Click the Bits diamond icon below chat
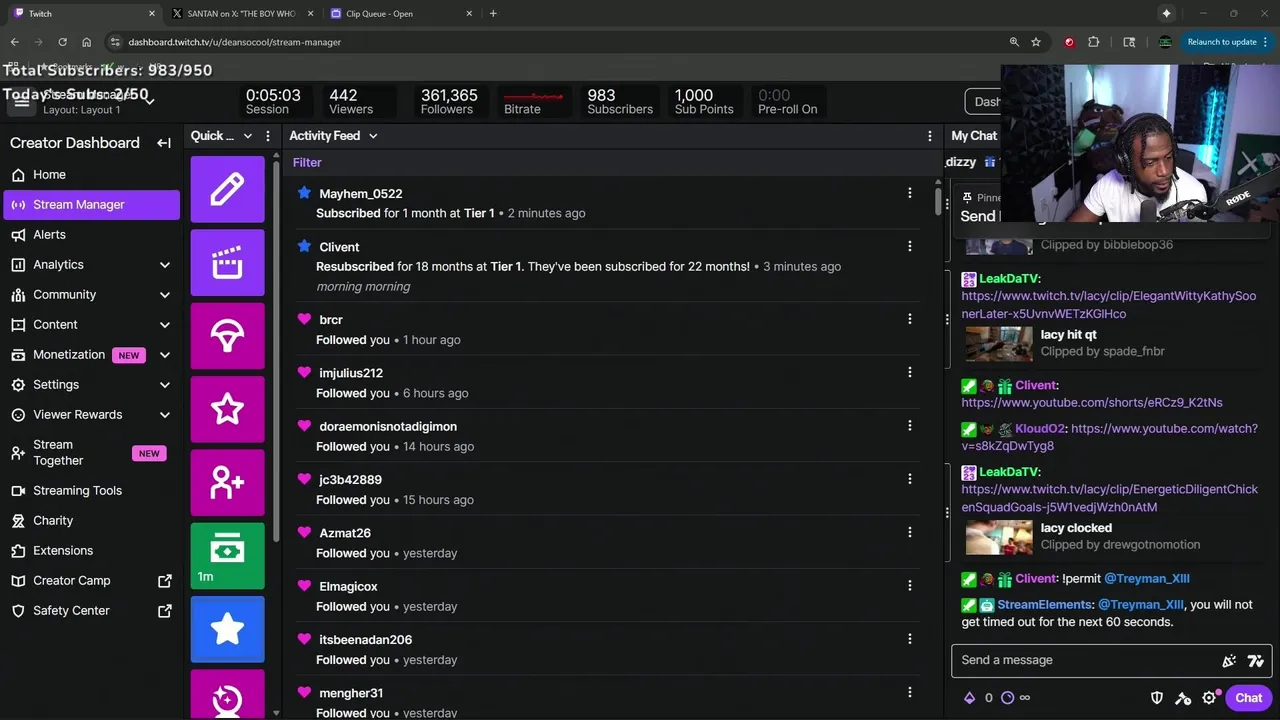The height and width of the screenshot is (720, 1280). click(969, 698)
